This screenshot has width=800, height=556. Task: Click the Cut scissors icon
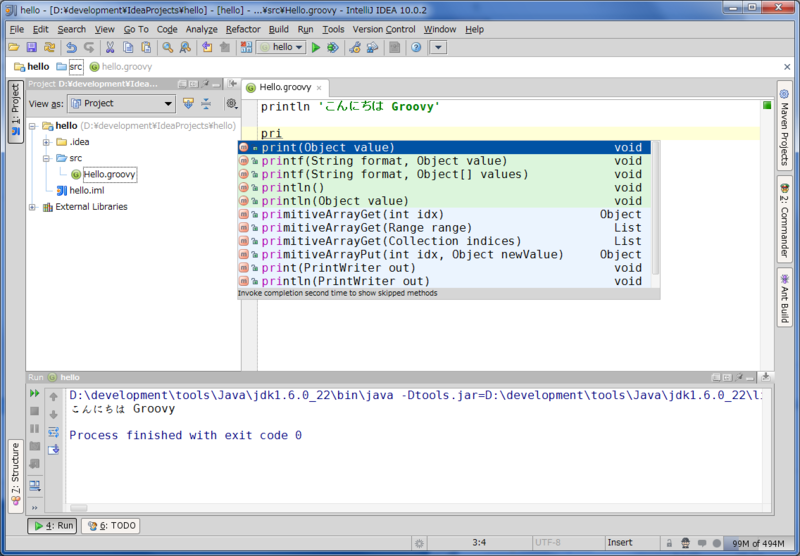click(110, 47)
